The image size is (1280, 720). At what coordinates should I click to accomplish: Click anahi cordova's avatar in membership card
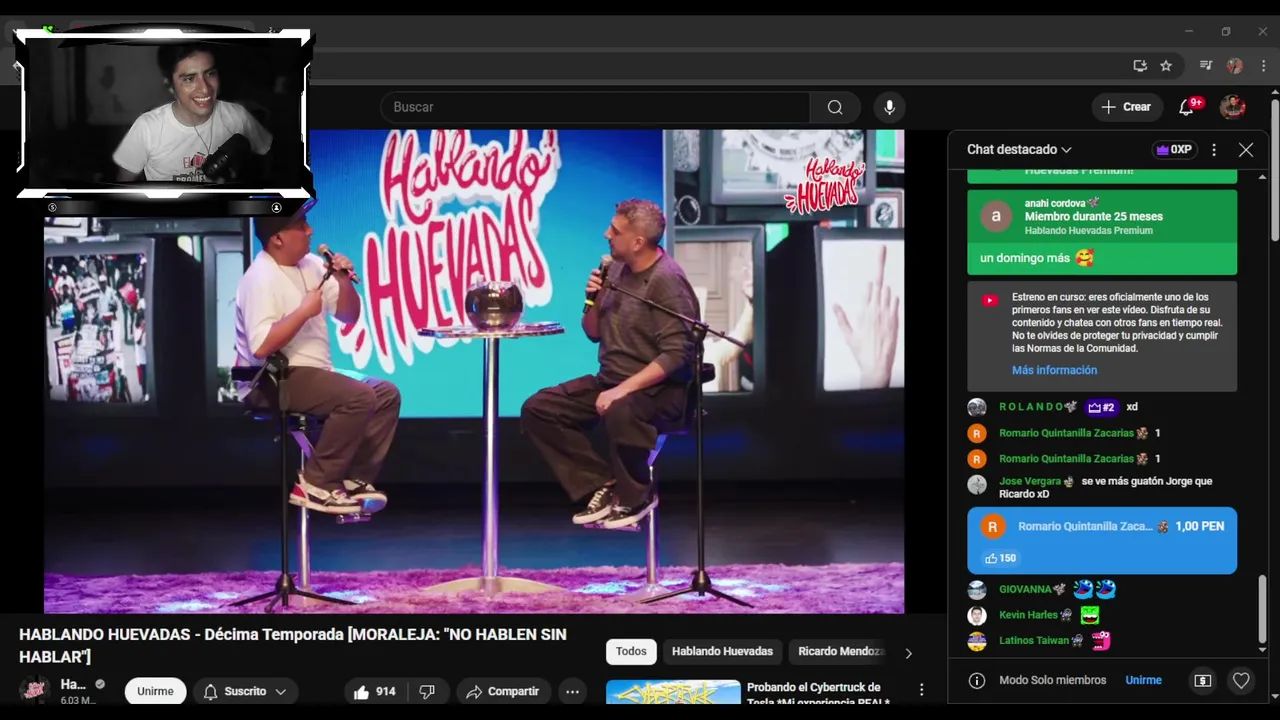pyautogui.click(x=995, y=216)
